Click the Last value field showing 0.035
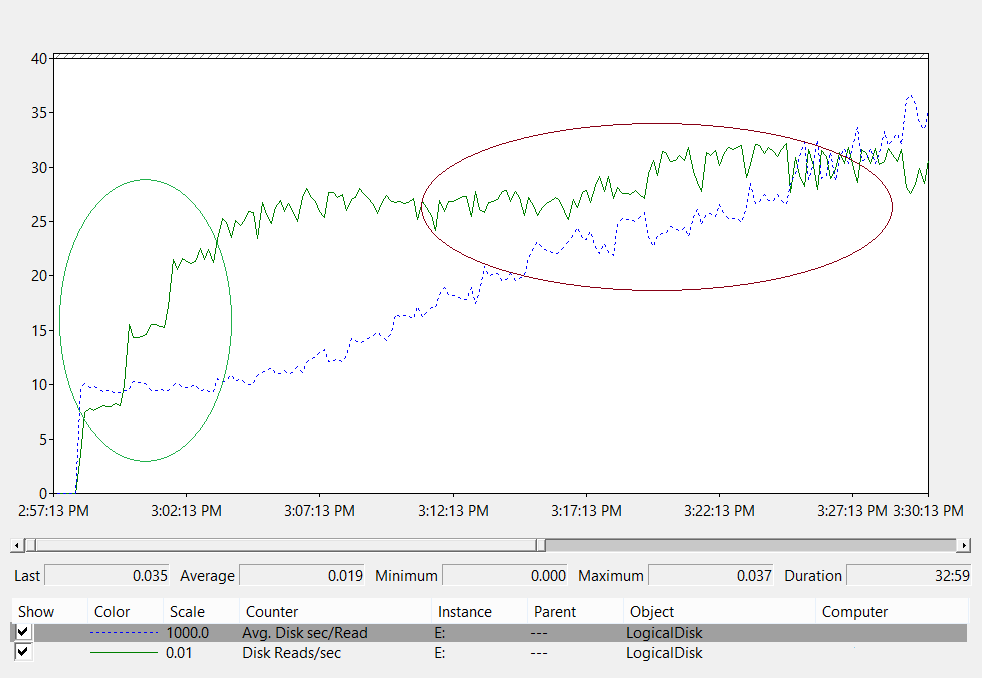Viewport: 982px width, 678px height. coord(105,575)
